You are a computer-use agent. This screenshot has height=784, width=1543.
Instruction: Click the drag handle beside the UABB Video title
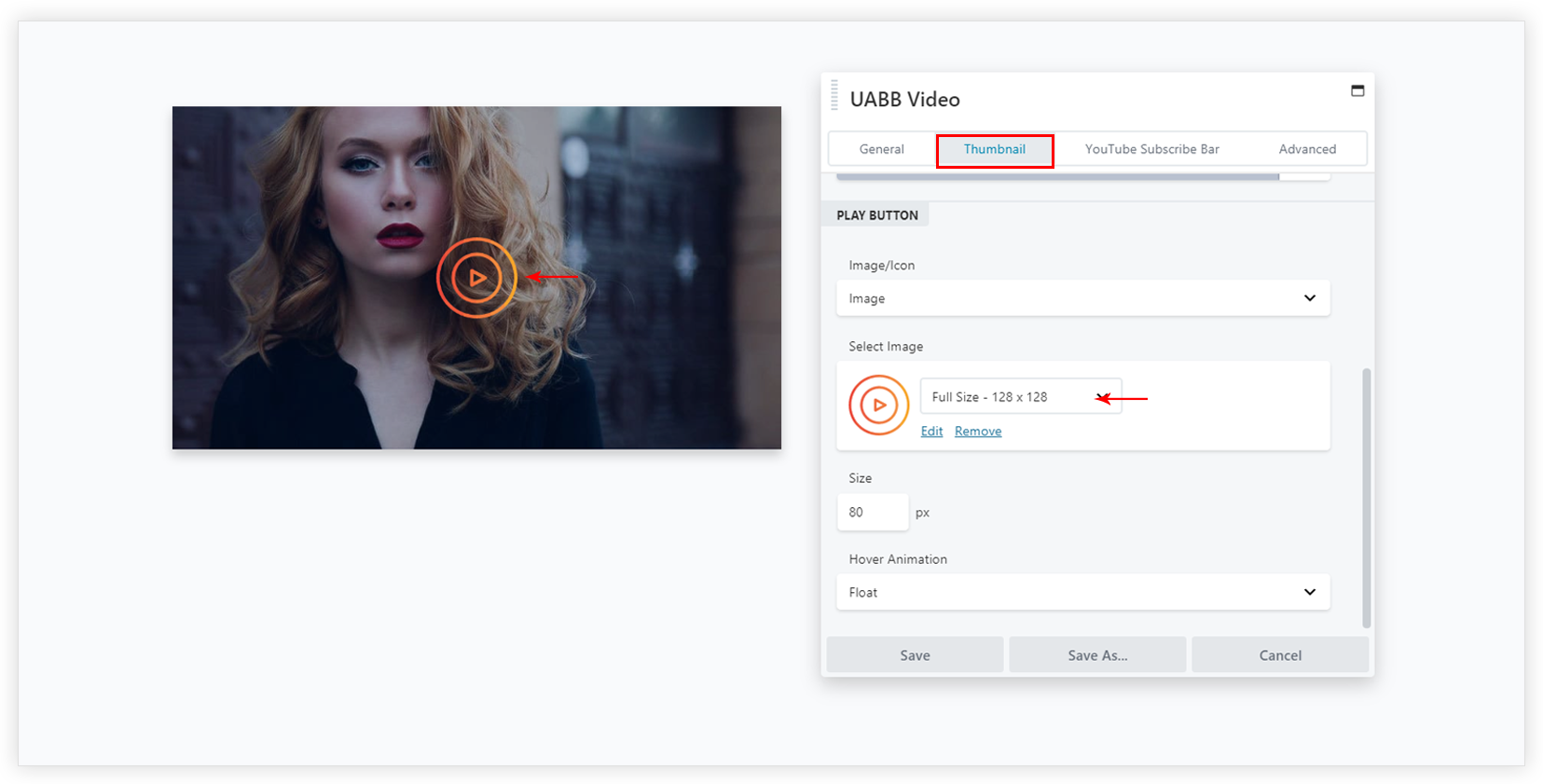point(834,96)
